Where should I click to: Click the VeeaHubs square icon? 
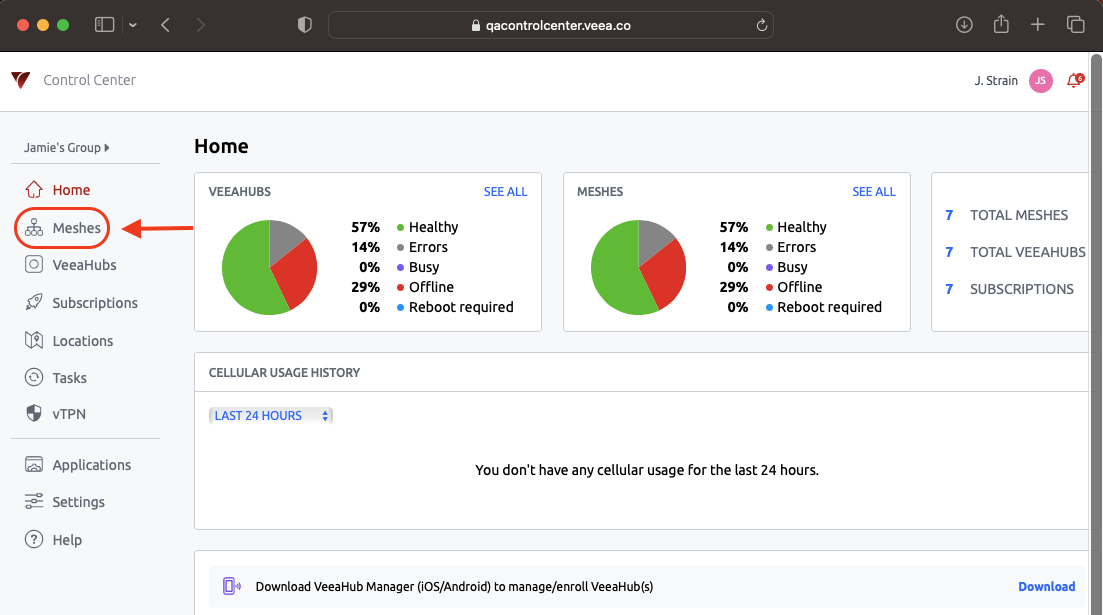click(x=34, y=265)
